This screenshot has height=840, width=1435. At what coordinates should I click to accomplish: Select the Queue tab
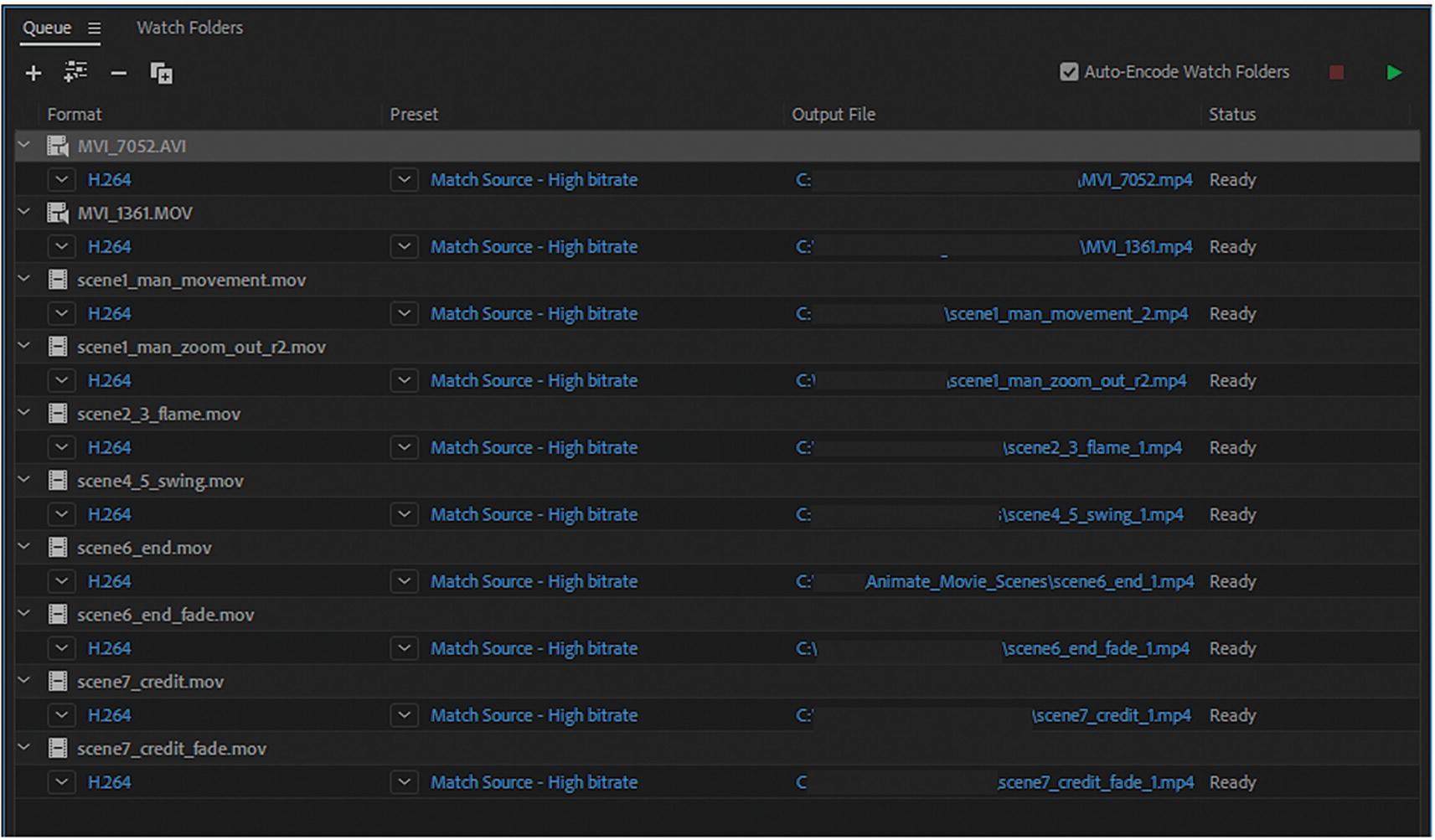[47, 28]
